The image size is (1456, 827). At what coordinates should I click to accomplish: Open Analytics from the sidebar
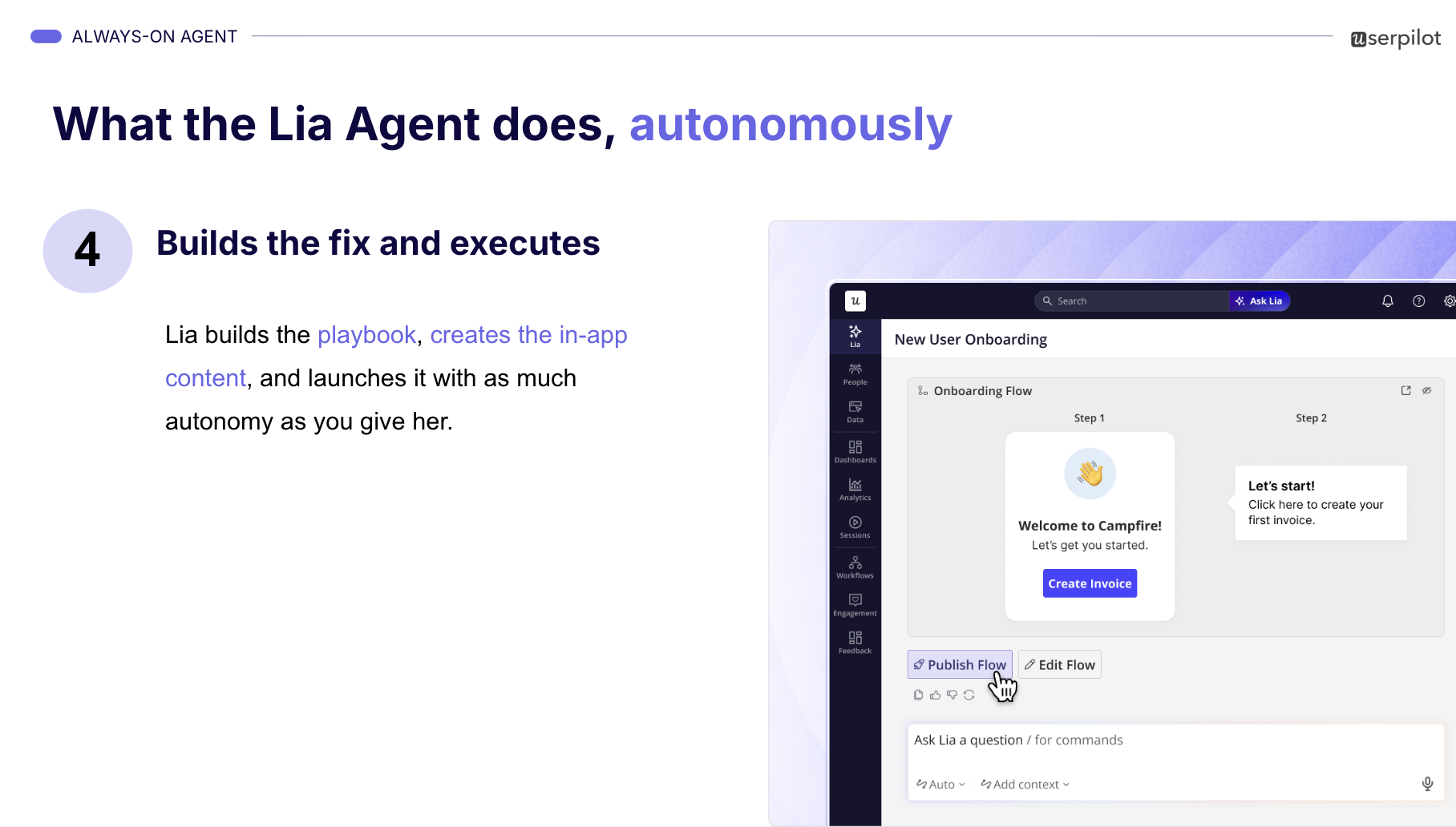click(855, 489)
